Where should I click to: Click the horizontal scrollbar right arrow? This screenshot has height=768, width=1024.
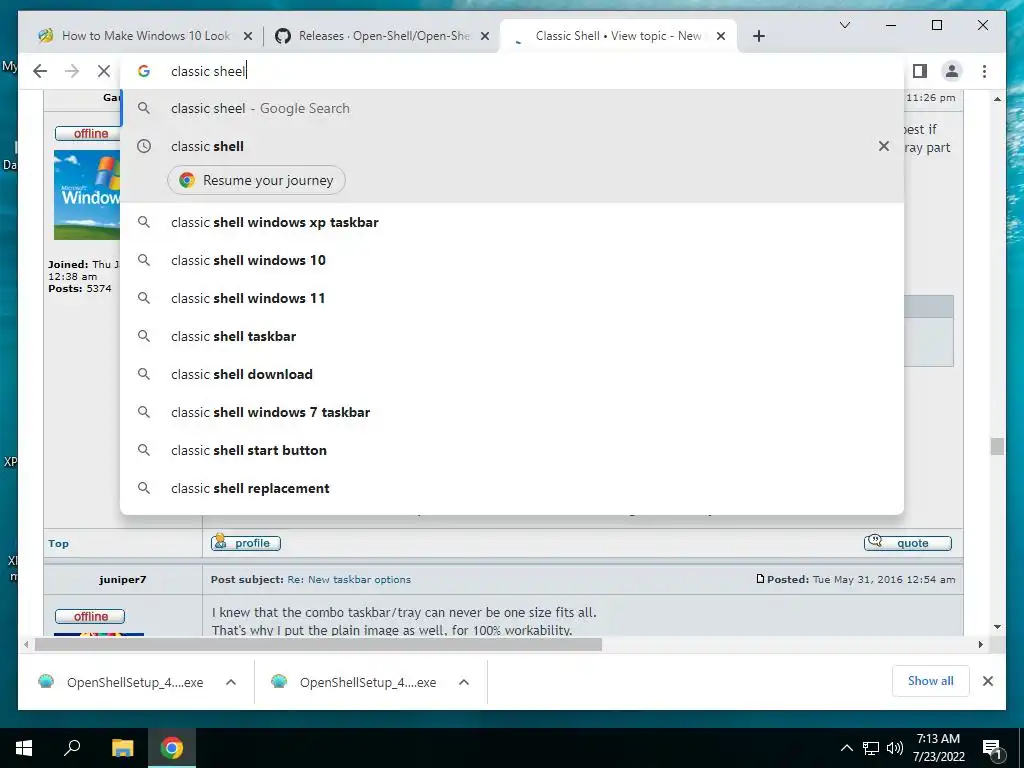(x=980, y=645)
